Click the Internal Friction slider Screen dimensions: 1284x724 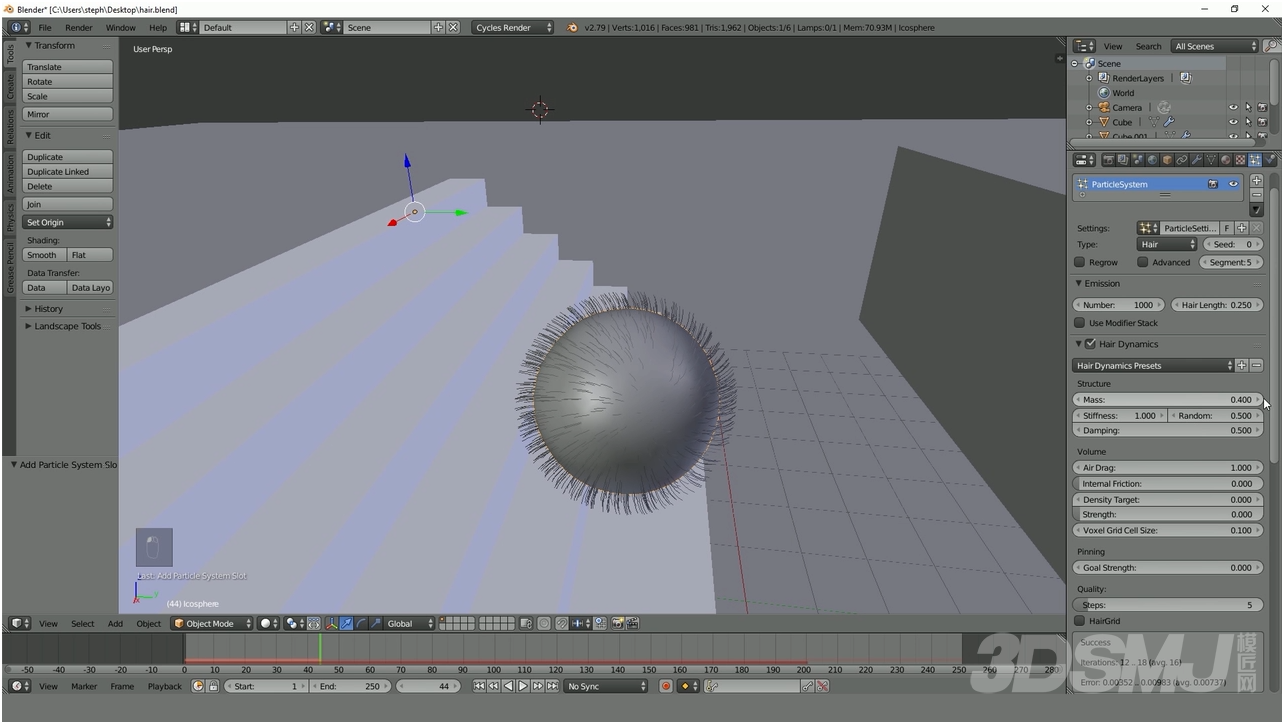pyautogui.click(x=1168, y=483)
